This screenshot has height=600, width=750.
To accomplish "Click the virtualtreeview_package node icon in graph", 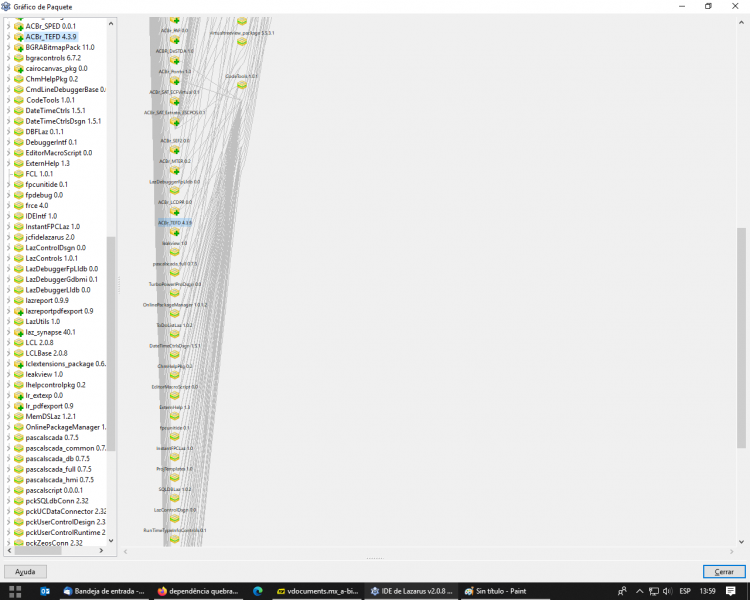I will [242, 42].
